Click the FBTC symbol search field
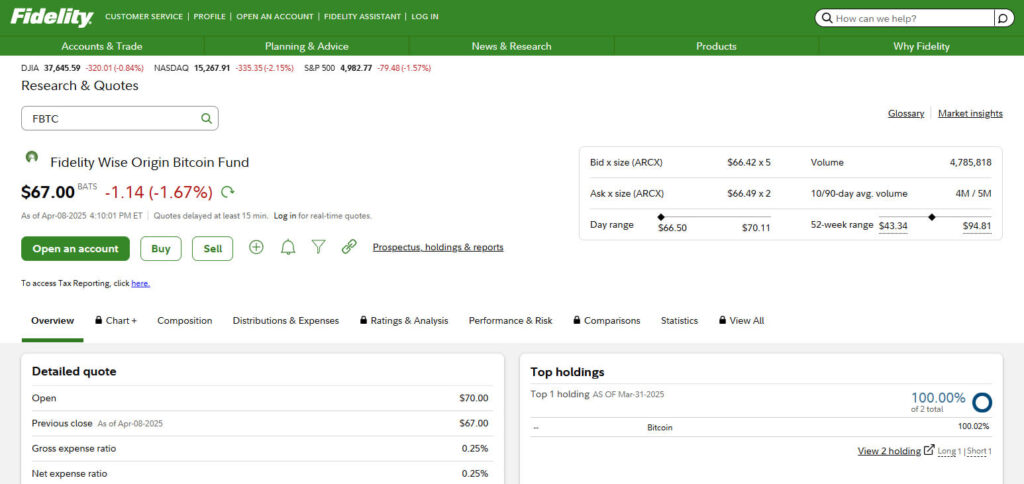1024x484 pixels. click(x=120, y=118)
